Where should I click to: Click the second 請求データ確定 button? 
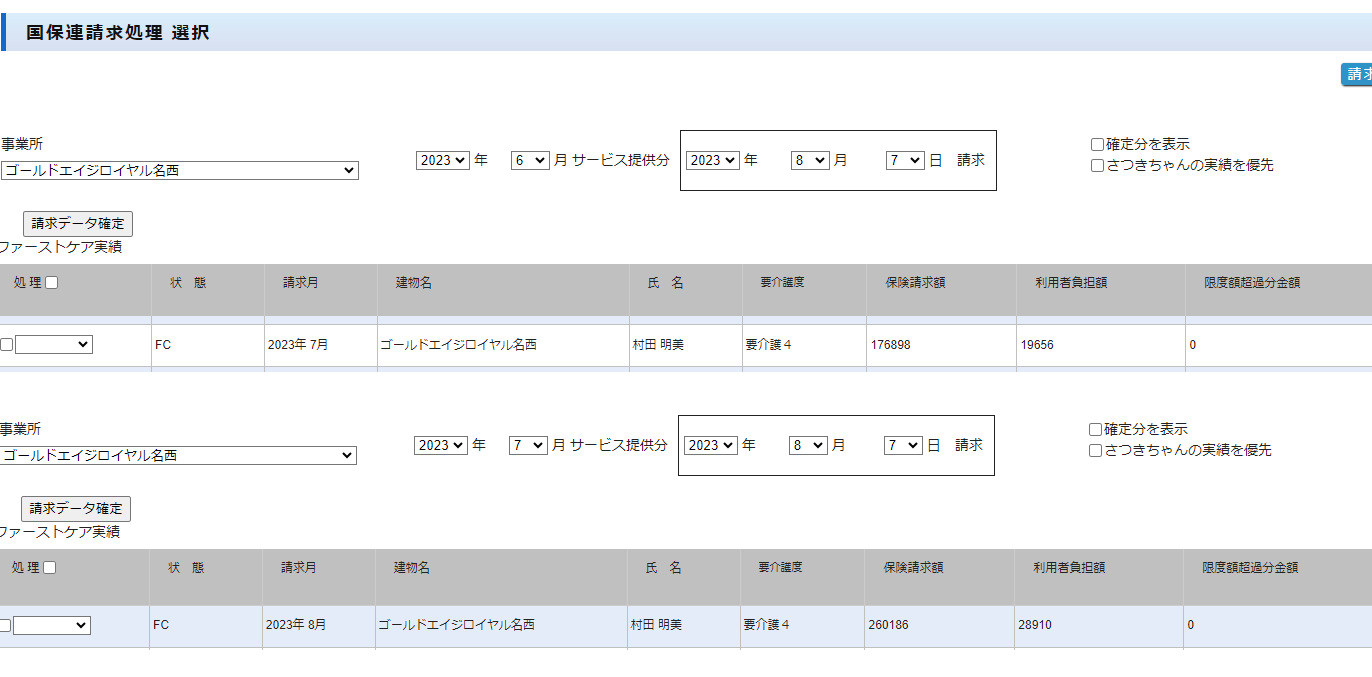pos(76,508)
